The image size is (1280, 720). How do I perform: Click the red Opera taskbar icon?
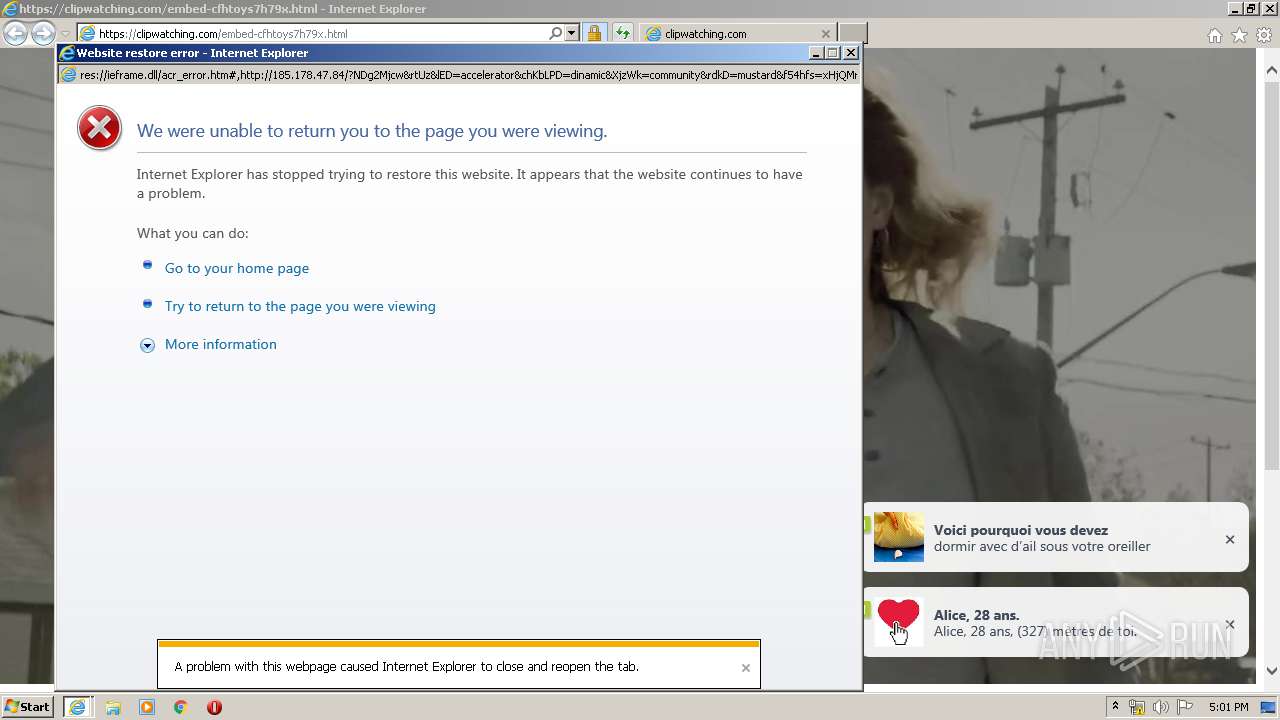click(x=214, y=707)
